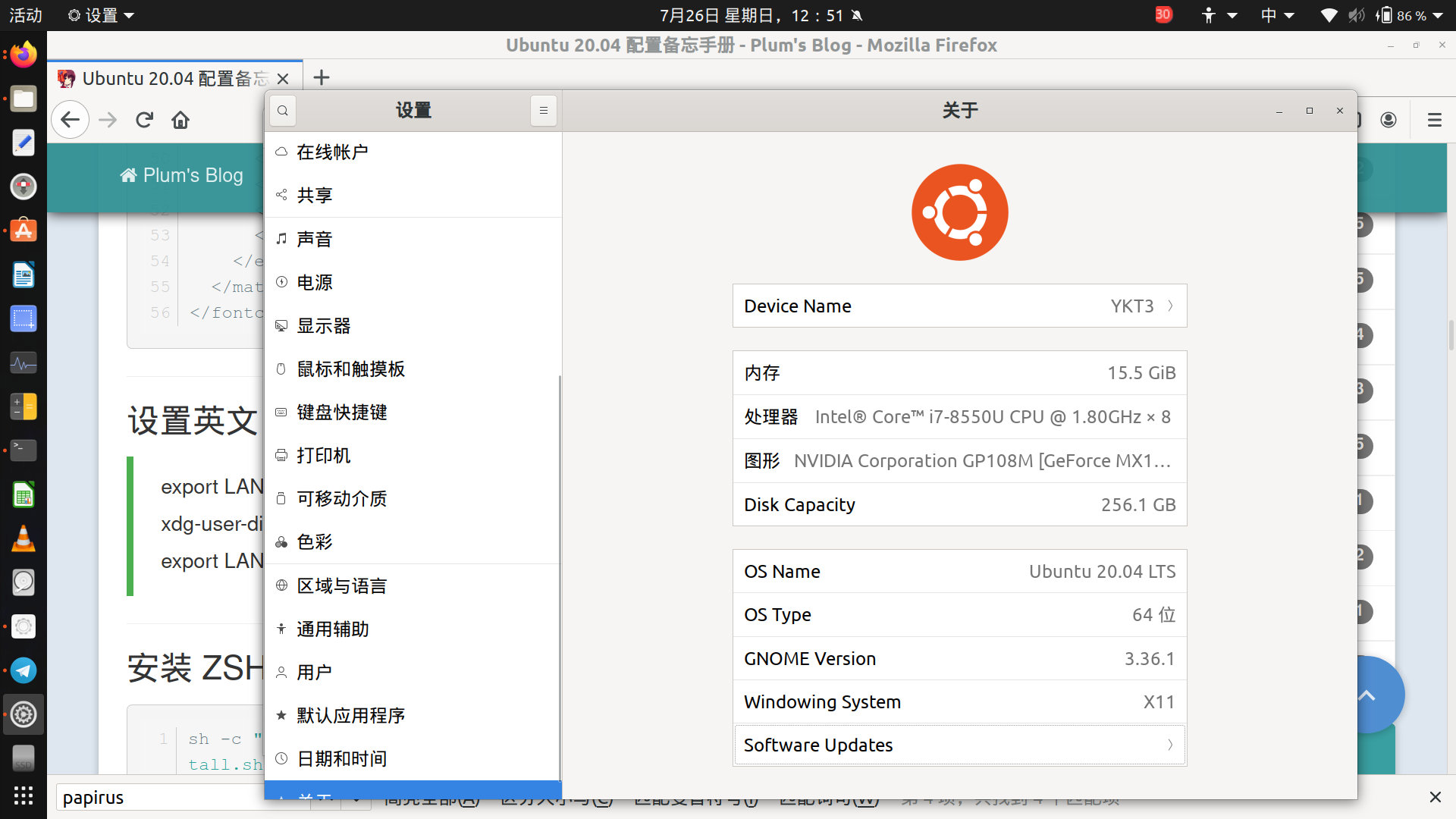Launch VLC media player from the dock

tap(24, 538)
